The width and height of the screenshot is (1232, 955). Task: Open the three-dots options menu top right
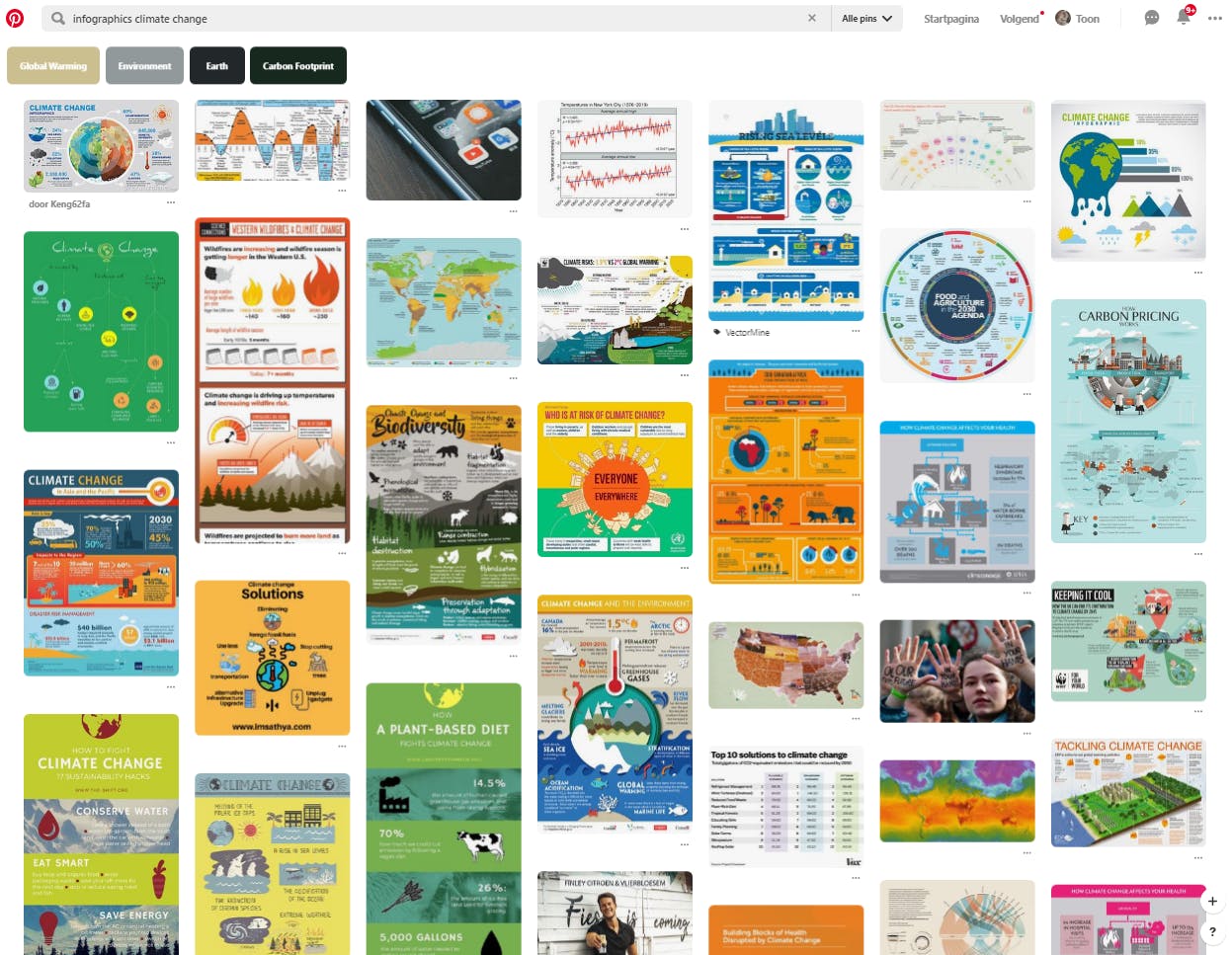point(1215,18)
